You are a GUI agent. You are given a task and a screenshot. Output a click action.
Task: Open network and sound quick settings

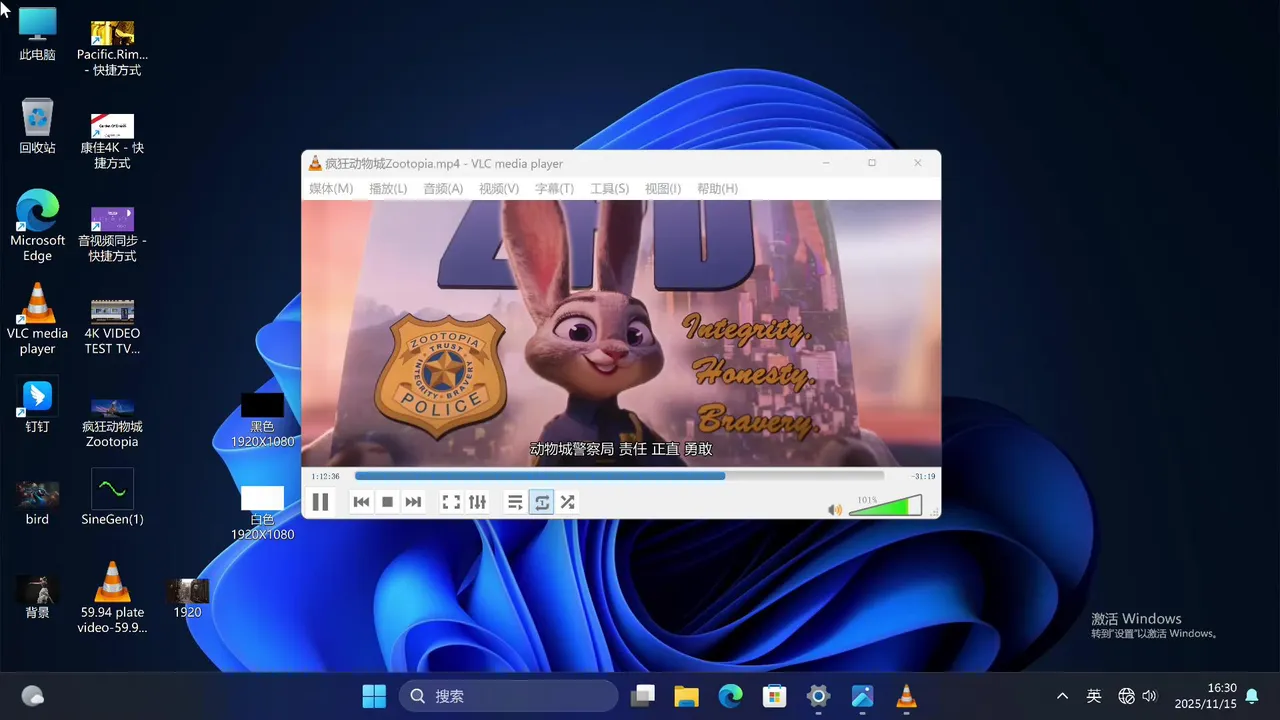pyautogui.click(x=1137, y=696)
